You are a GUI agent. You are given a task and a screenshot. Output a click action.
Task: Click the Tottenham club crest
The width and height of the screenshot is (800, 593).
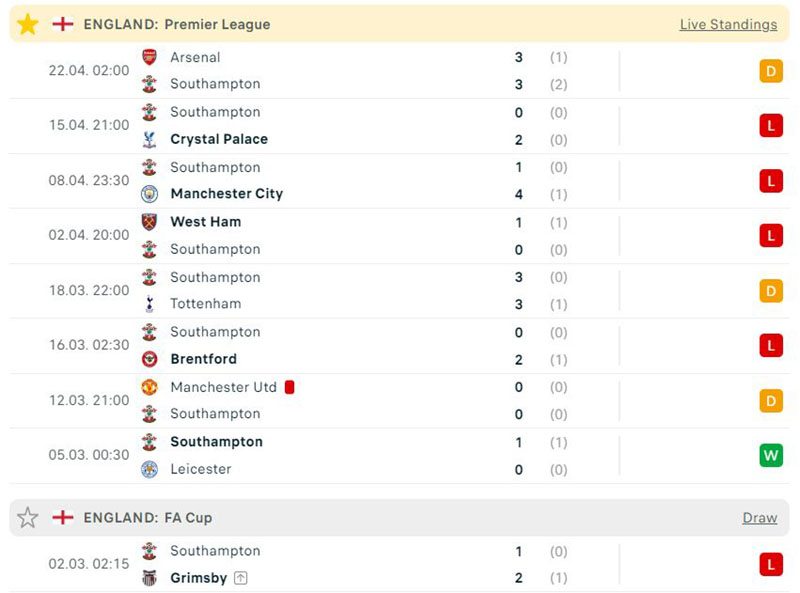[149, 304]
